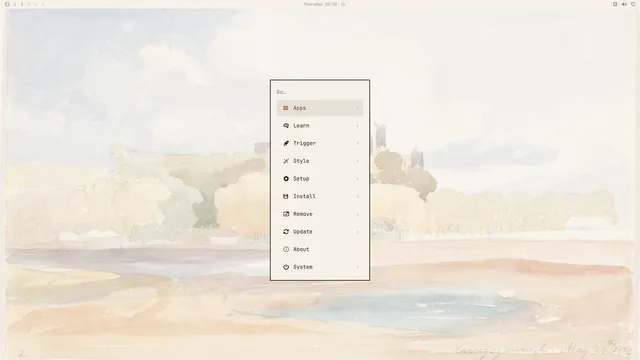Click the Install package icon

tap(286, 196)
